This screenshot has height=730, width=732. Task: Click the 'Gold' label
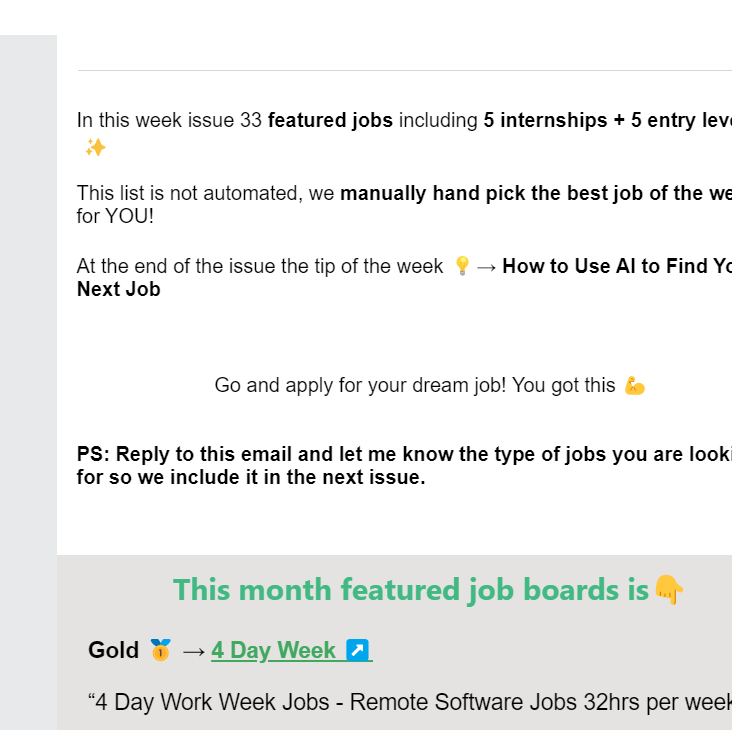click(113, 650)
